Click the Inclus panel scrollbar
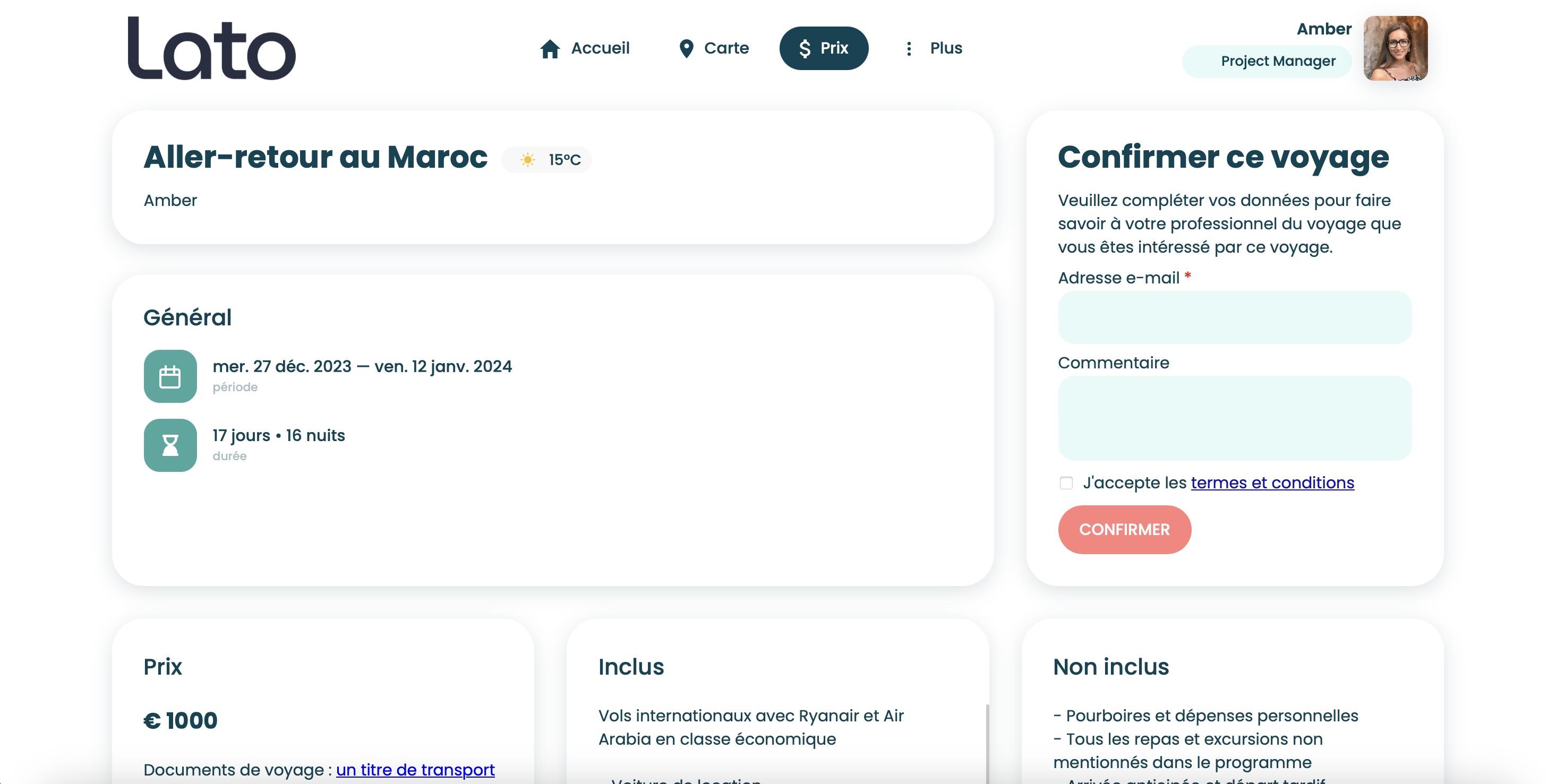The height and width of the screenshot is (784, 1548). coord(987,744)
